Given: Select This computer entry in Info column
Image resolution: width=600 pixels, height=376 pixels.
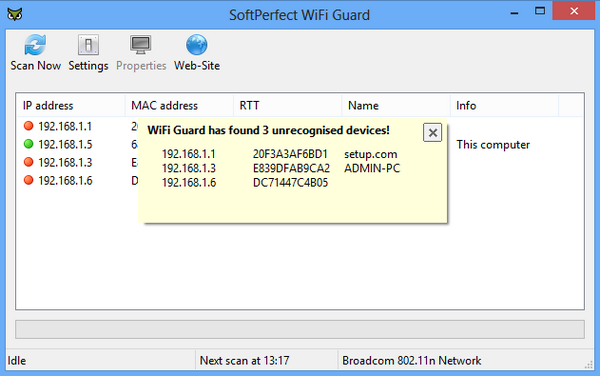Looking at the screenshot, I should (493, 145).
